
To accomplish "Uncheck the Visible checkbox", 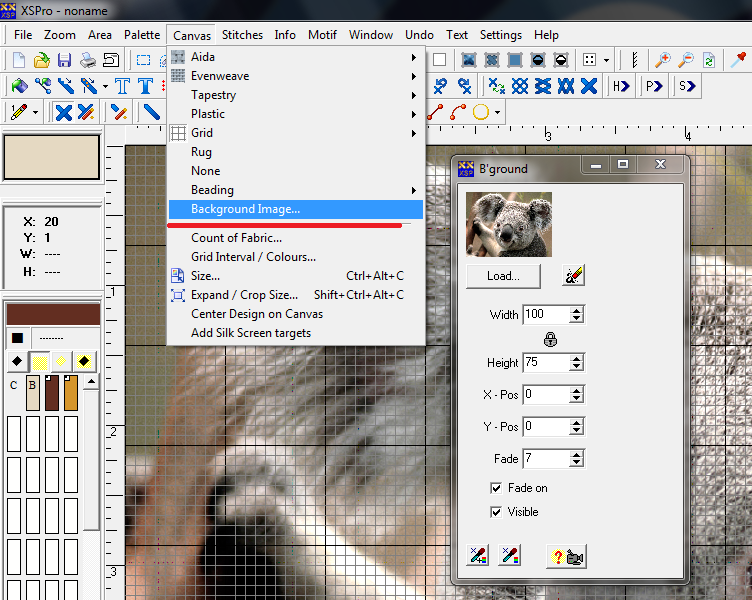I will [496, 512].
